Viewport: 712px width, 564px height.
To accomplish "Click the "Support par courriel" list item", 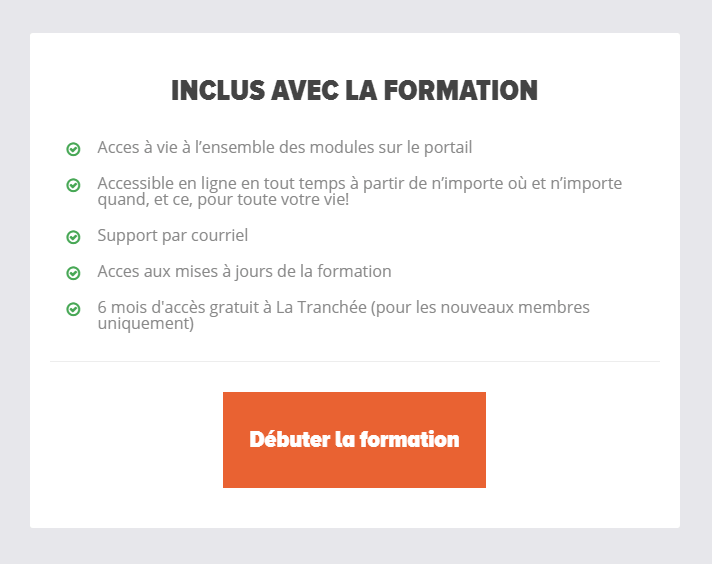I will 173,236.
